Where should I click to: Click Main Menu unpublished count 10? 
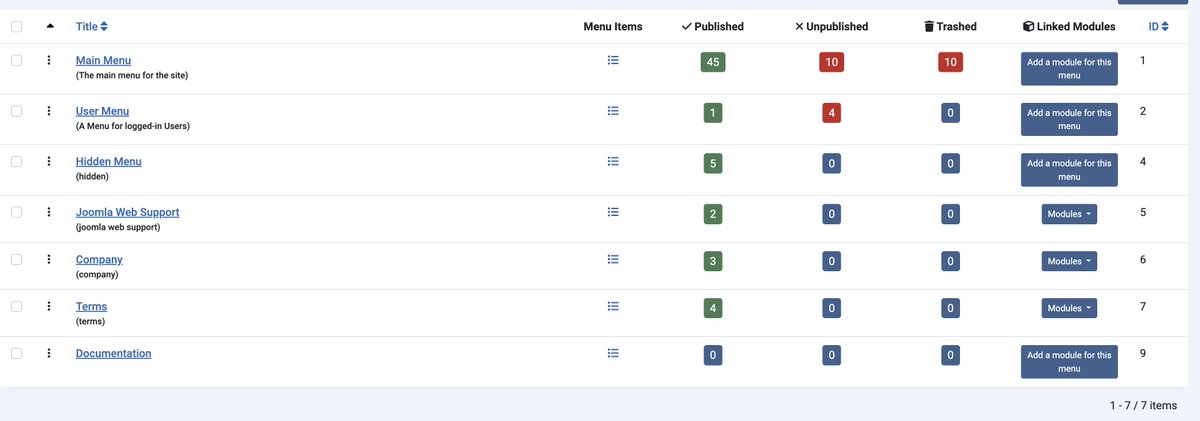pyautogui.click(x=831, y=62)
